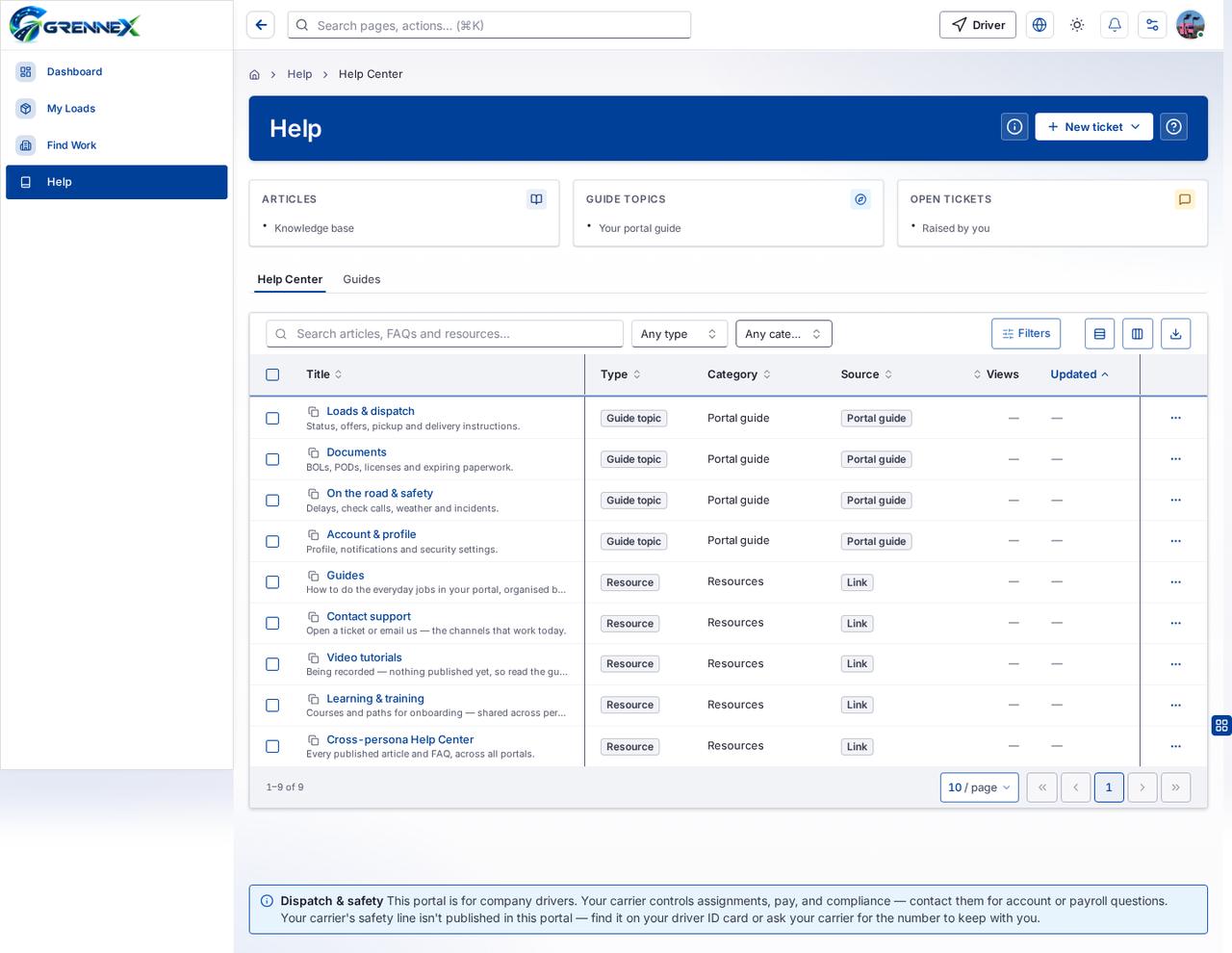
Task: Click the home icon in breadcrumb
Action: pyautogui.click(x=254, y=74)
